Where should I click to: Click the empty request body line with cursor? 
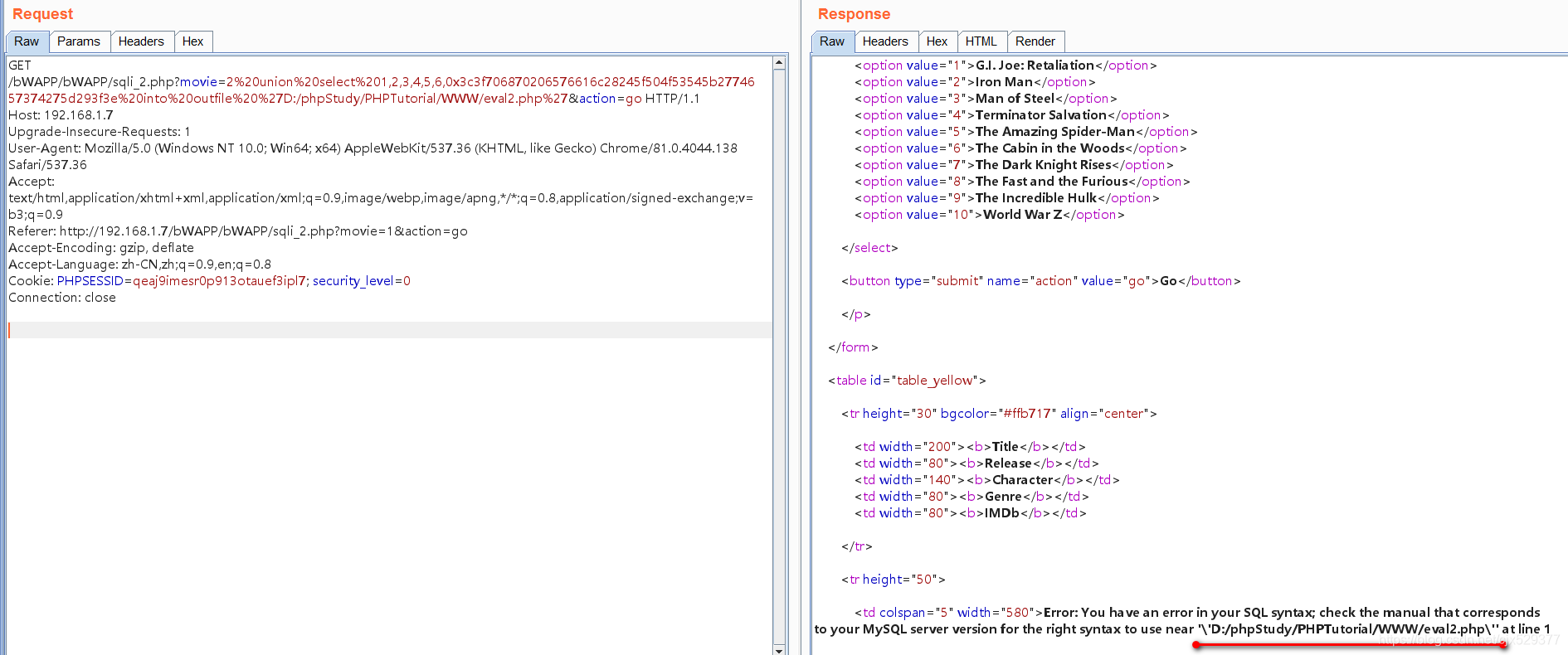pos(390,330)
